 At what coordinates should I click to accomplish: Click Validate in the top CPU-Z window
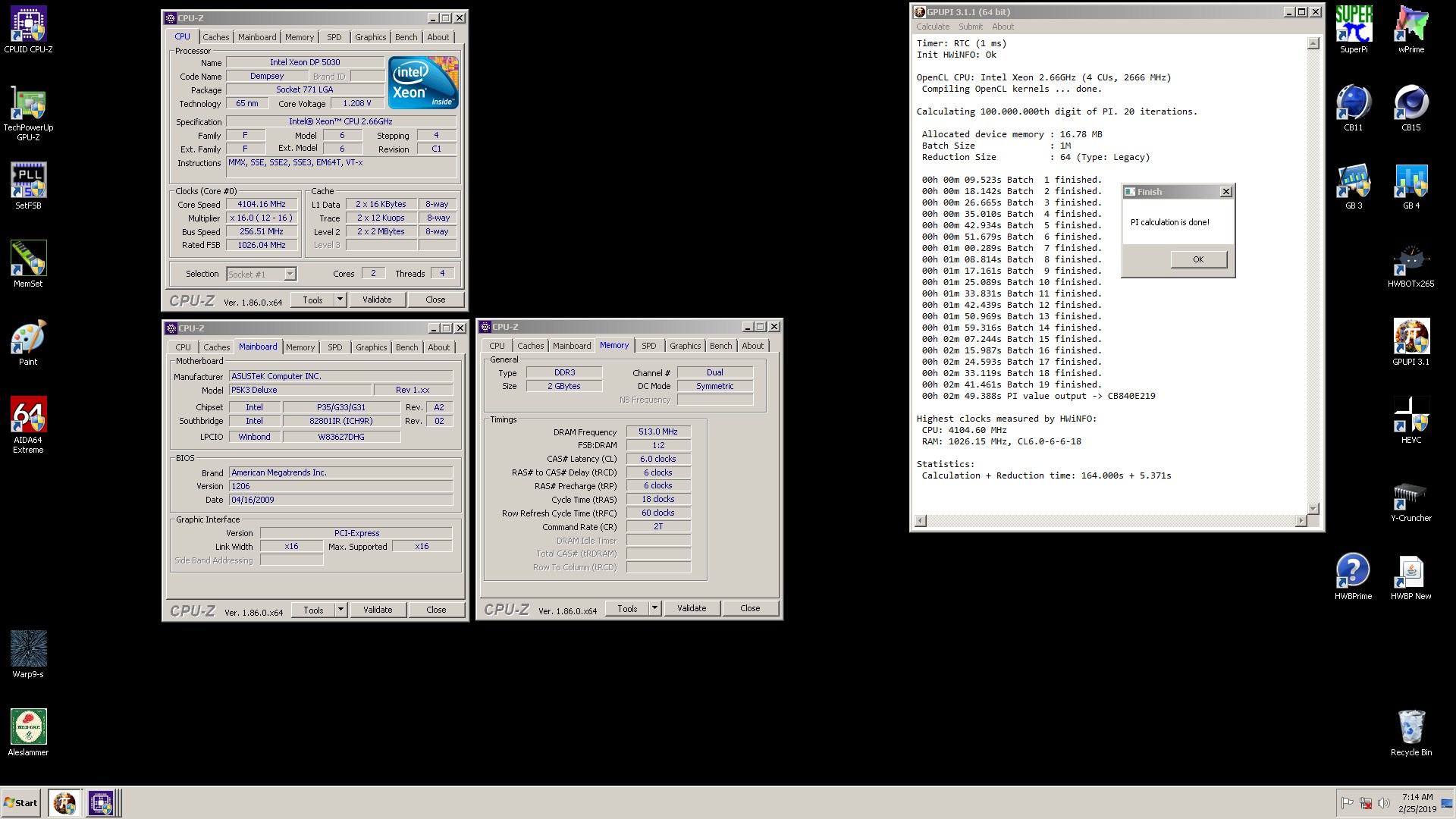(x=377, y=300)
